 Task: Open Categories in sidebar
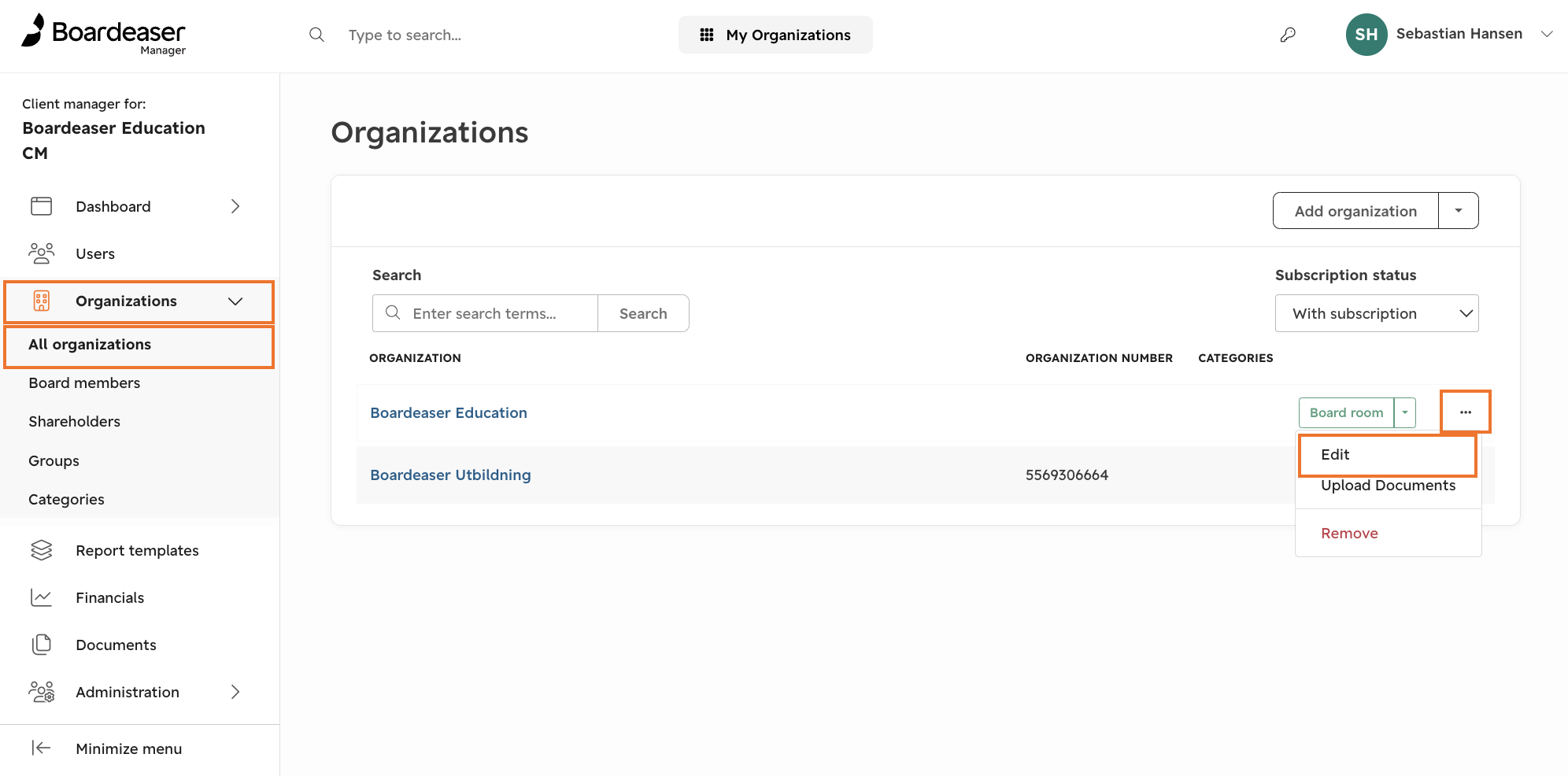[66, 500]
